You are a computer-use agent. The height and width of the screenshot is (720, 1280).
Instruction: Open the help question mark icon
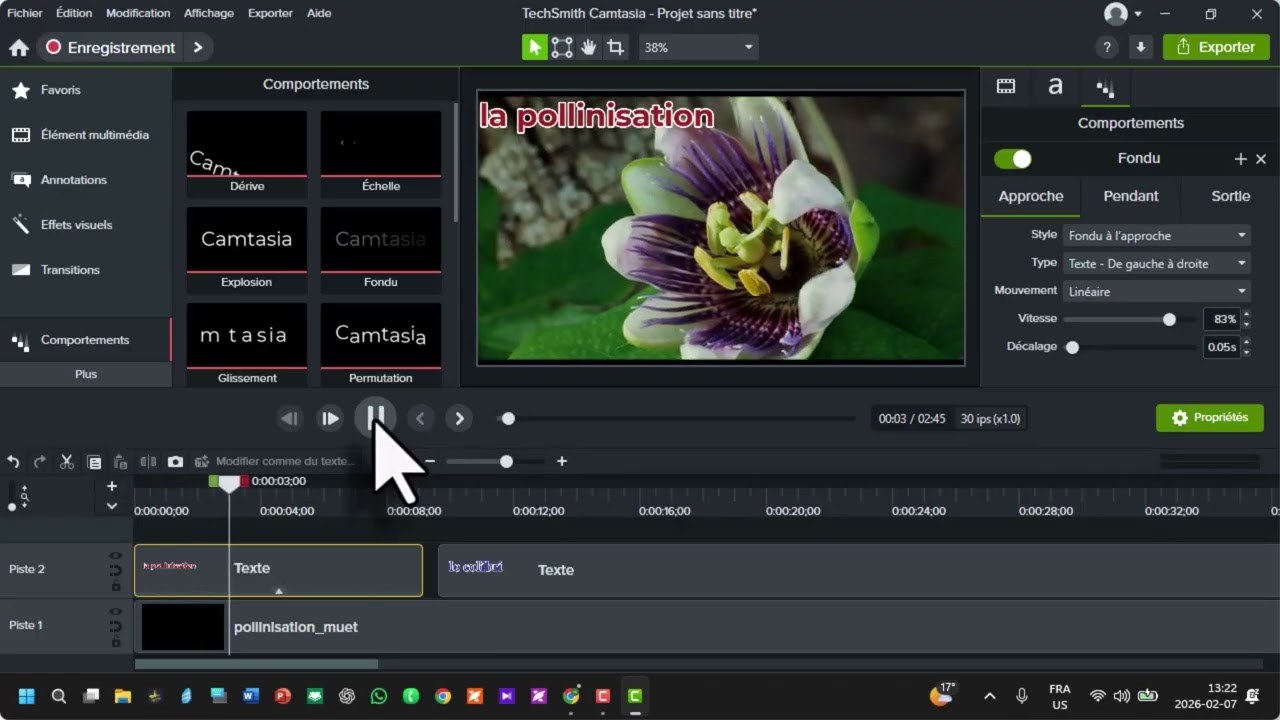click(x=1106, y=47)
